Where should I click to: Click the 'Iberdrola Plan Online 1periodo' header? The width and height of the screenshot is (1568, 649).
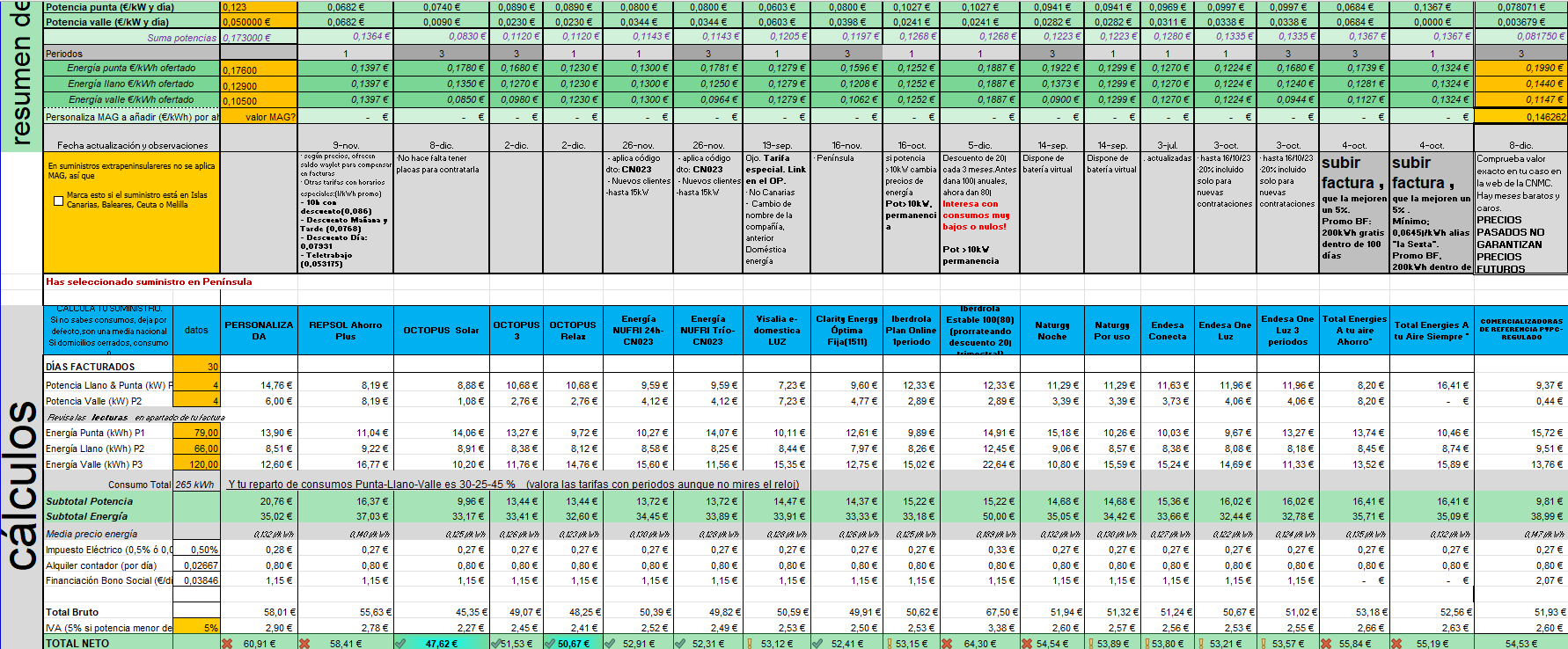[911, 331]
